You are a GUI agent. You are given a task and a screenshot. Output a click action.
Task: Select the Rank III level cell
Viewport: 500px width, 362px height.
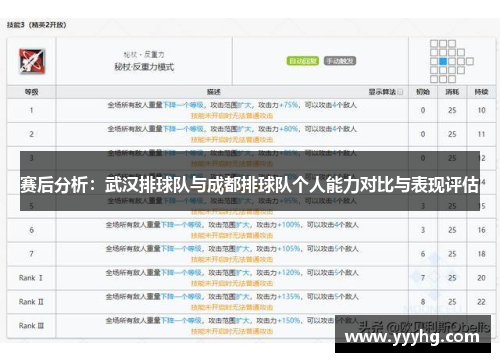[x=31, y=326]
